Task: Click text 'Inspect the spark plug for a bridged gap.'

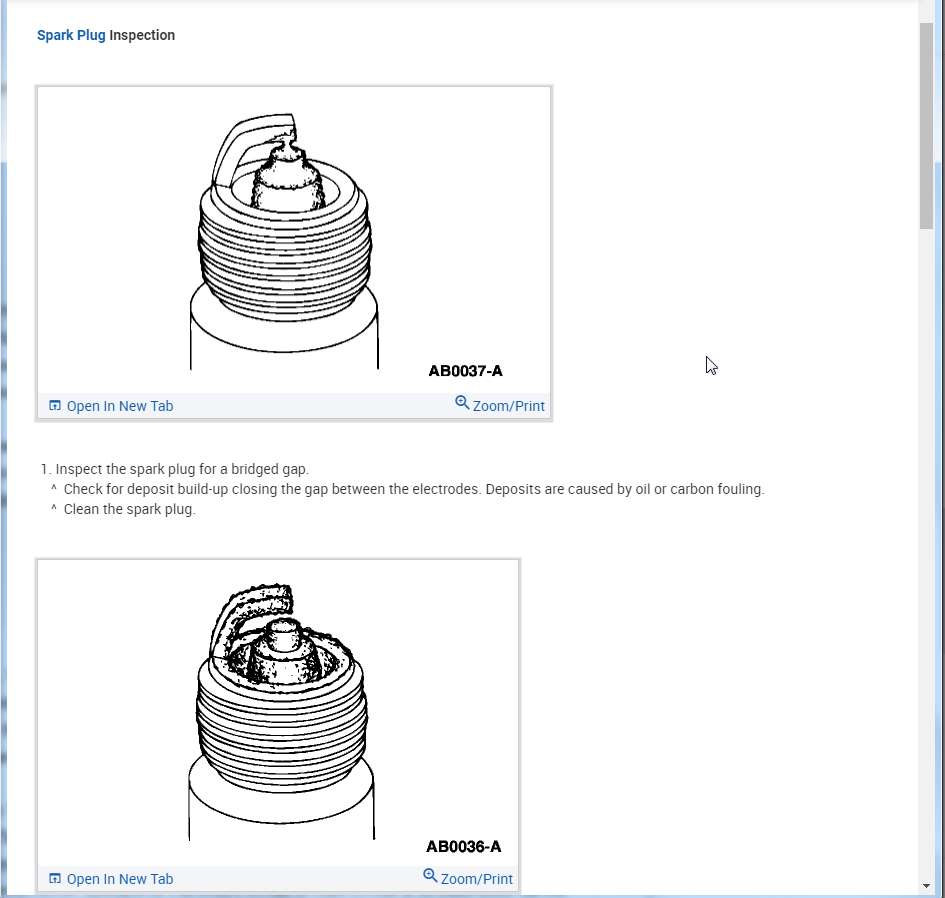Action: 182,469
